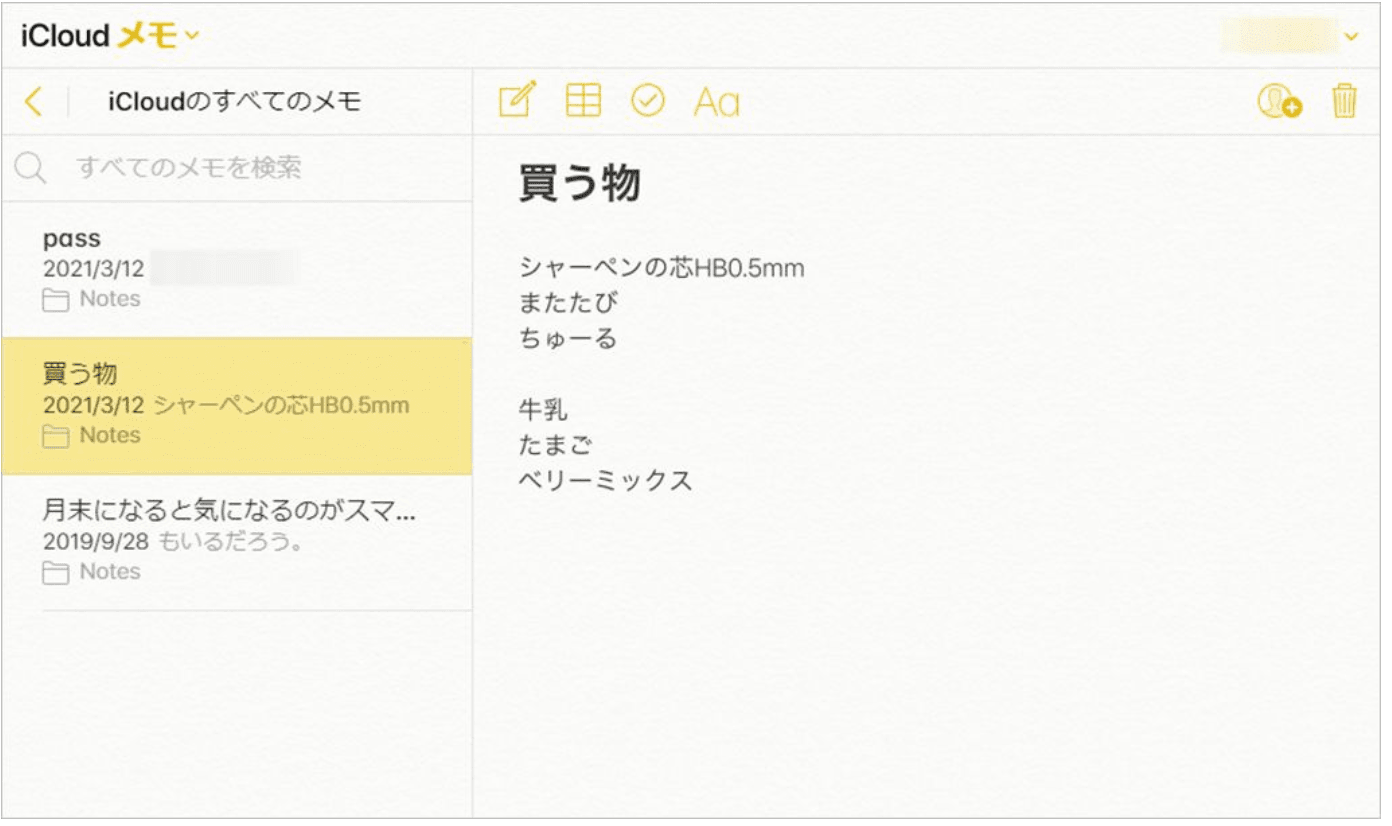1392x826 pixels.
Task: Create a new note with compose icon
Action: [517, 101]
